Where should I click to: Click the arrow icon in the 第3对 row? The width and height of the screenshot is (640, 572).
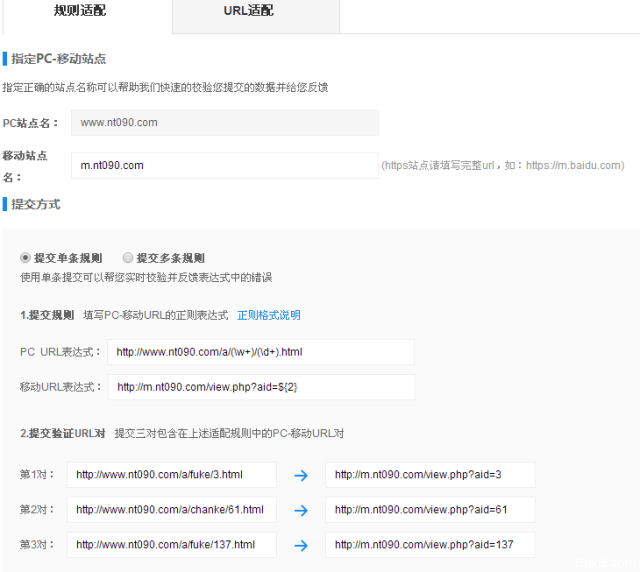click(x=301, y=545)
